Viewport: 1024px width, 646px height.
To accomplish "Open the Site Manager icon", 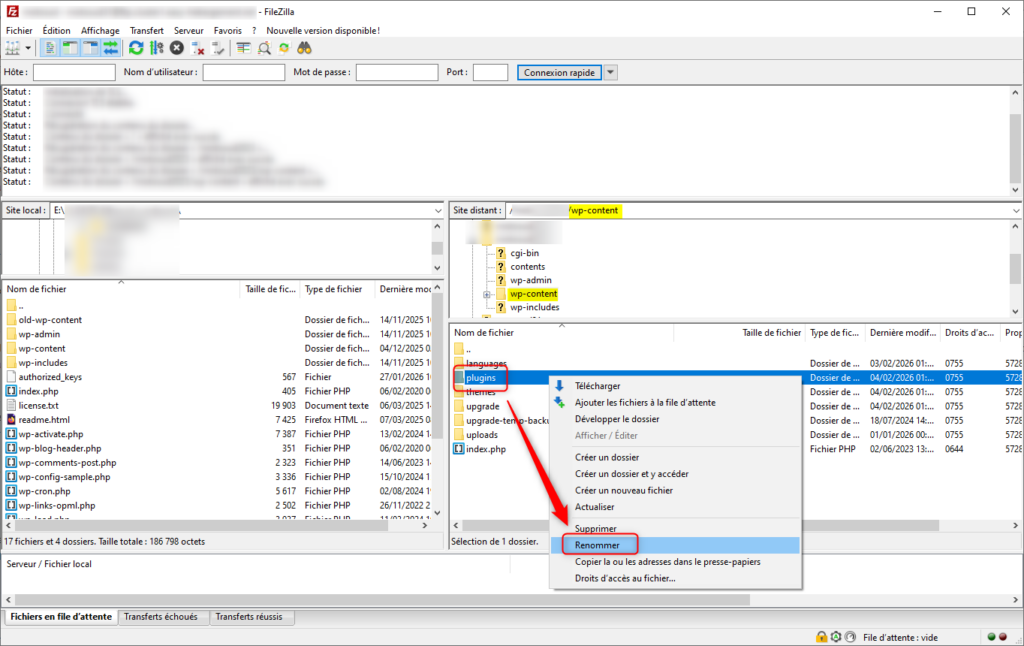I will 12,48.
